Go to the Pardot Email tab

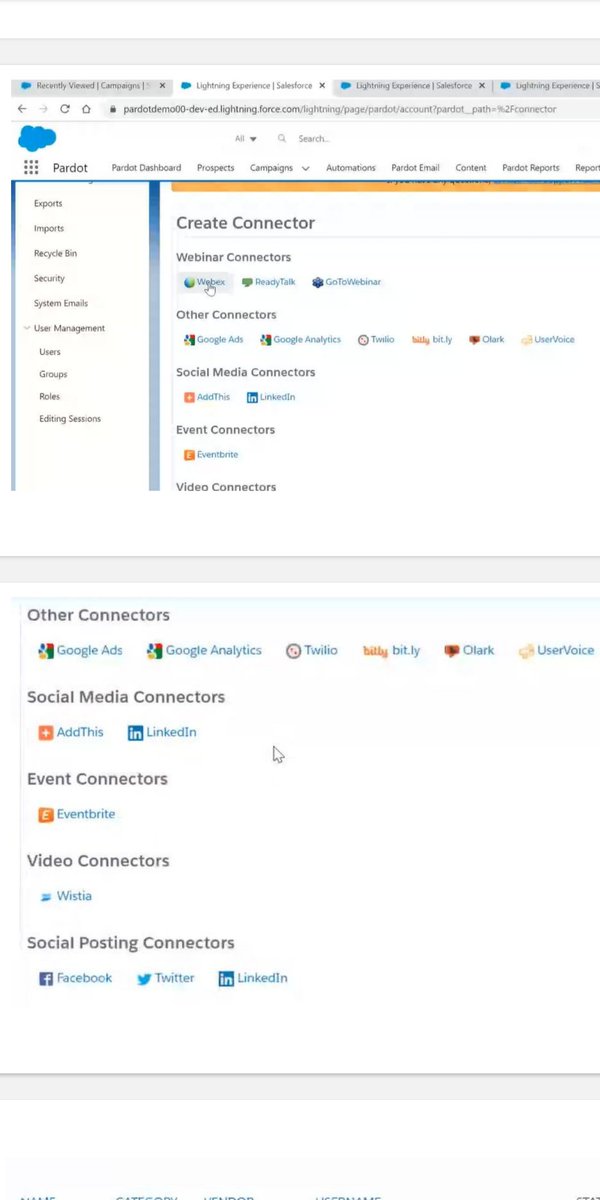pyautogui.click(x=415, y=168)
